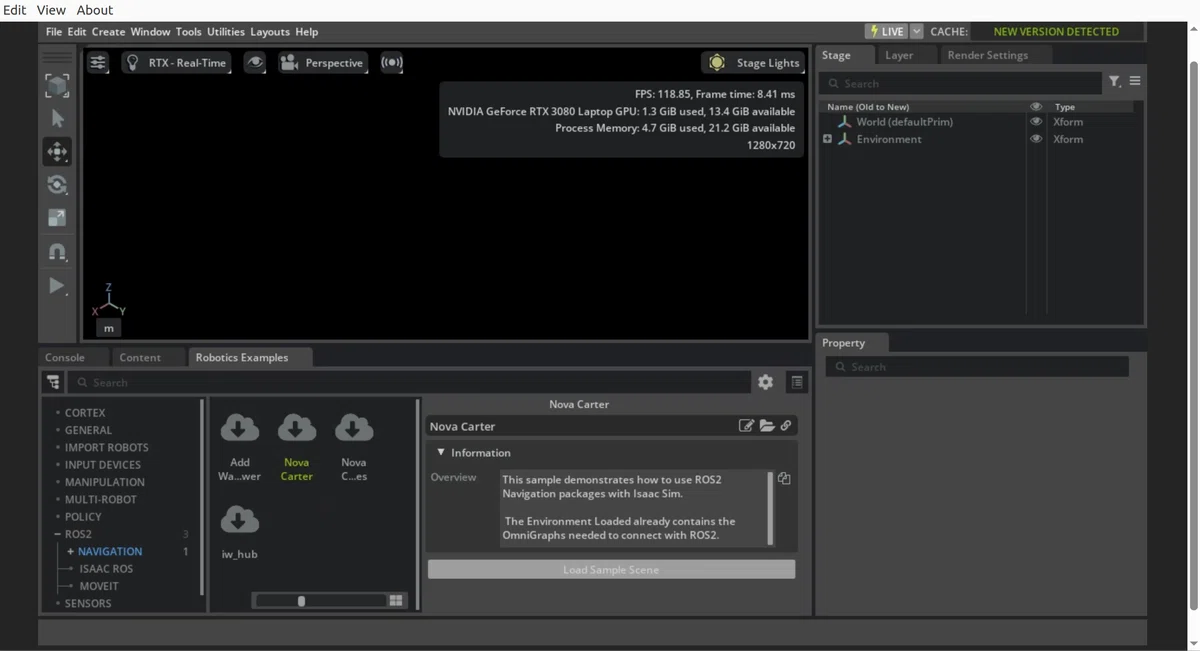Open the outer About menu

click(95, 10)
